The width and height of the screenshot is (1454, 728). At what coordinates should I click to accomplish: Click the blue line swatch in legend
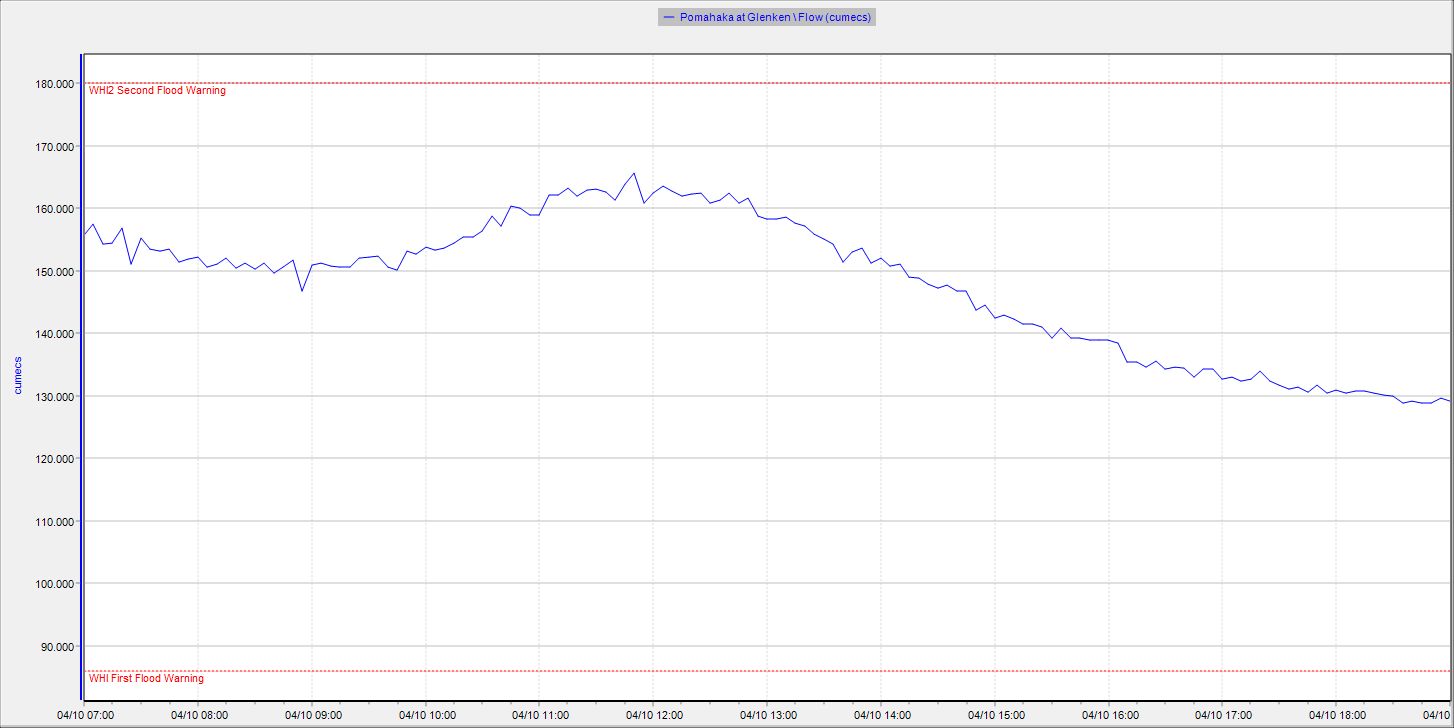click(x=668, y=17)
